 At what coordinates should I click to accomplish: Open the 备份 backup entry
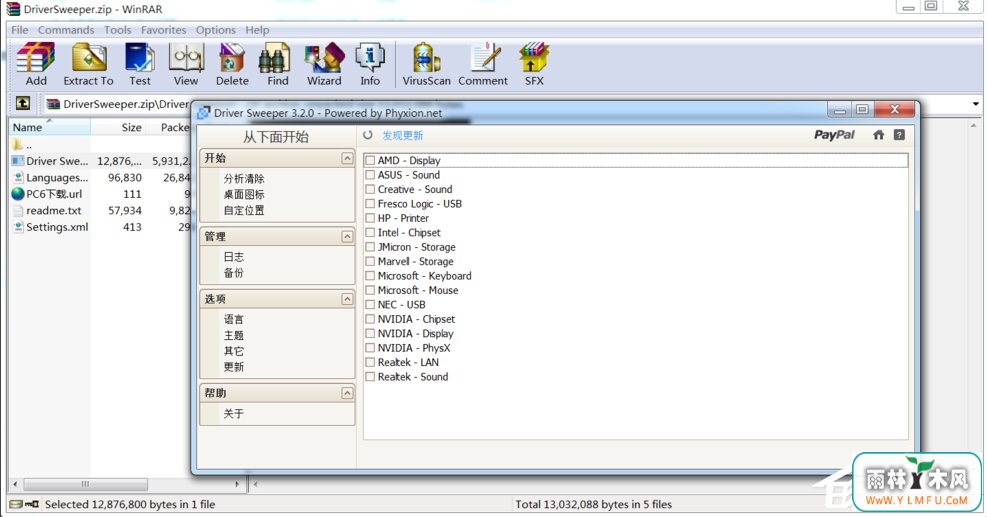click(x=234, y=273)
